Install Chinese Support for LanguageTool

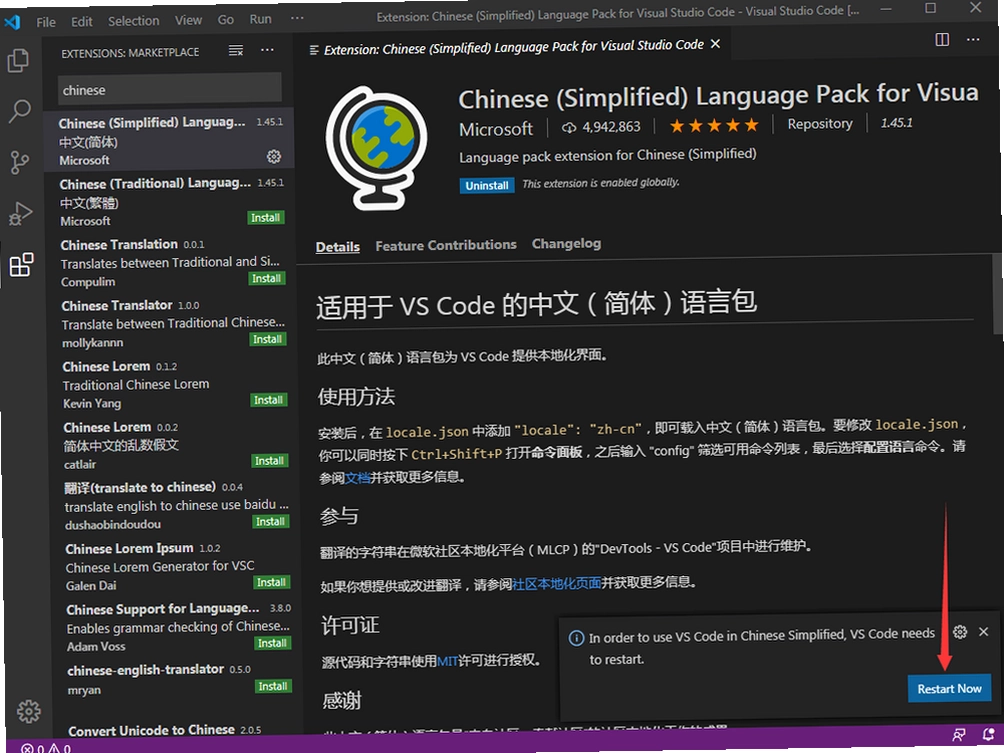[273, 643]
